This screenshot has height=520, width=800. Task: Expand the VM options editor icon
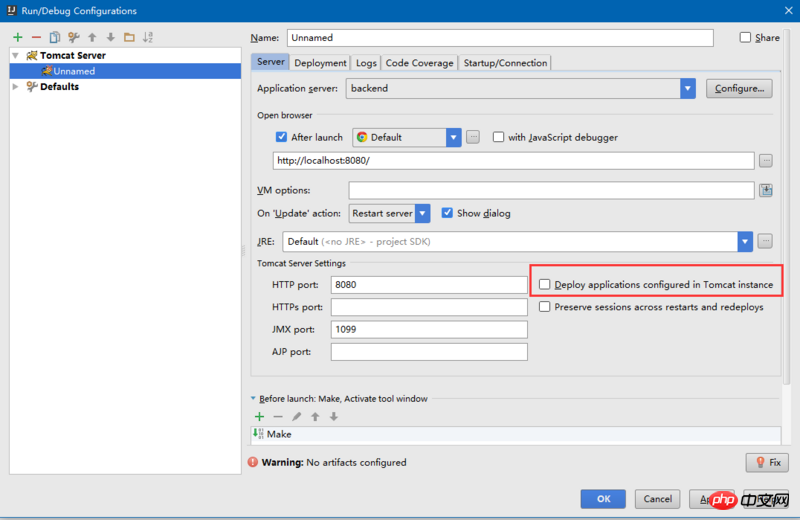pyautogui.click(x=766, y=190)
